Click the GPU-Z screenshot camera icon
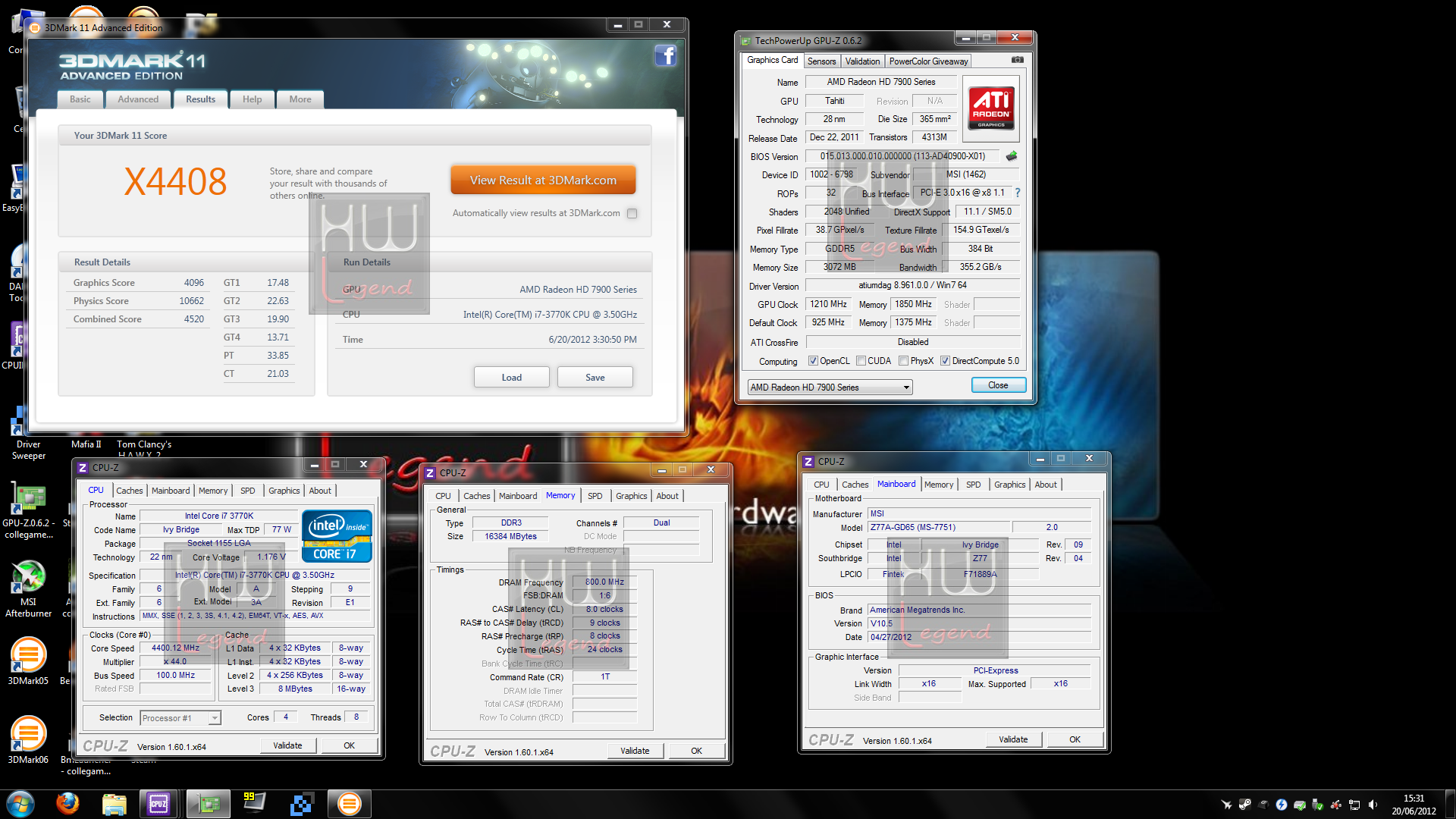The image size is (1456, 819). tap(1017, 60)
